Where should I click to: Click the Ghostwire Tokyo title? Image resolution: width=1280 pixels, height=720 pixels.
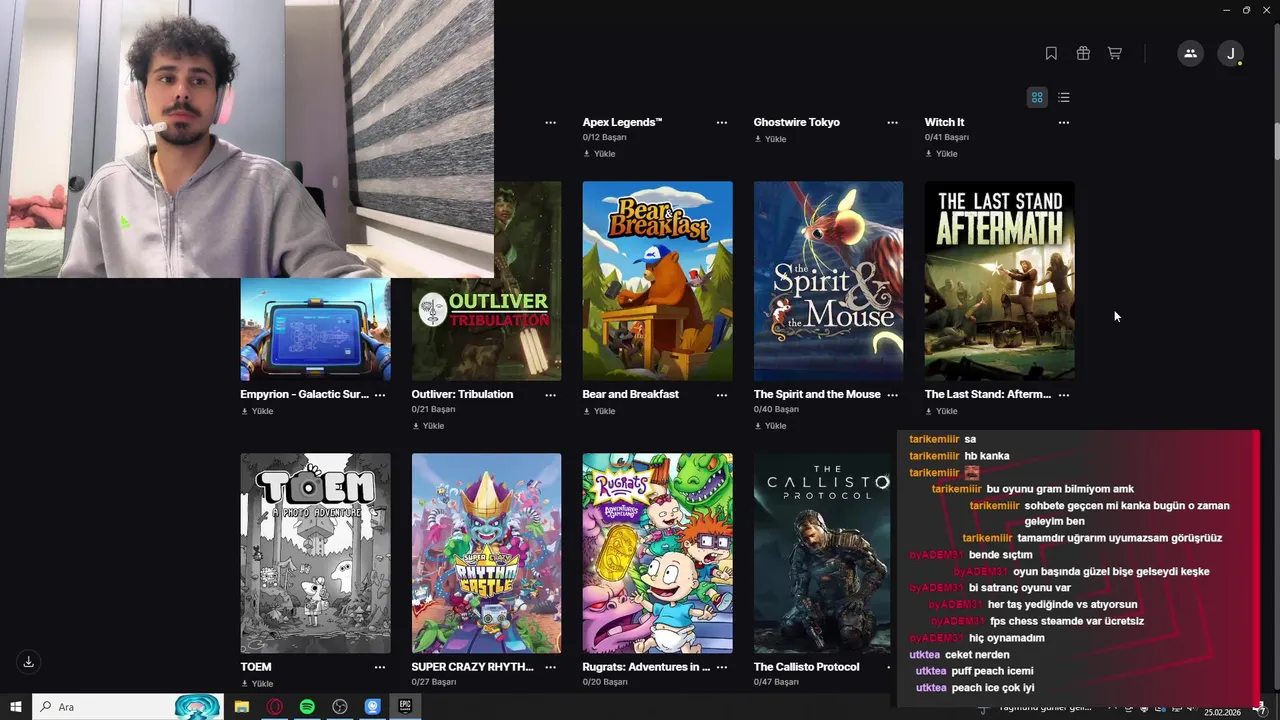click(796, 122)
